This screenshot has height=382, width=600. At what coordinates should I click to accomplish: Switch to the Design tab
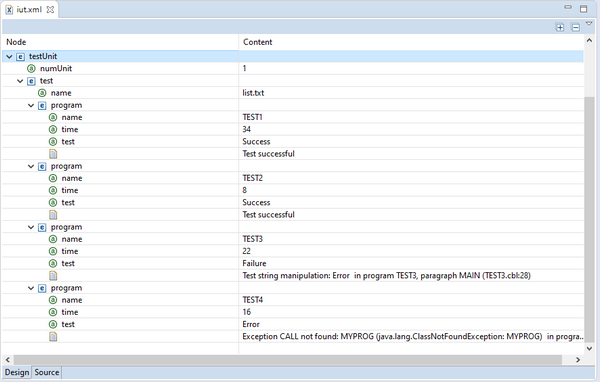tap(17, 372)
